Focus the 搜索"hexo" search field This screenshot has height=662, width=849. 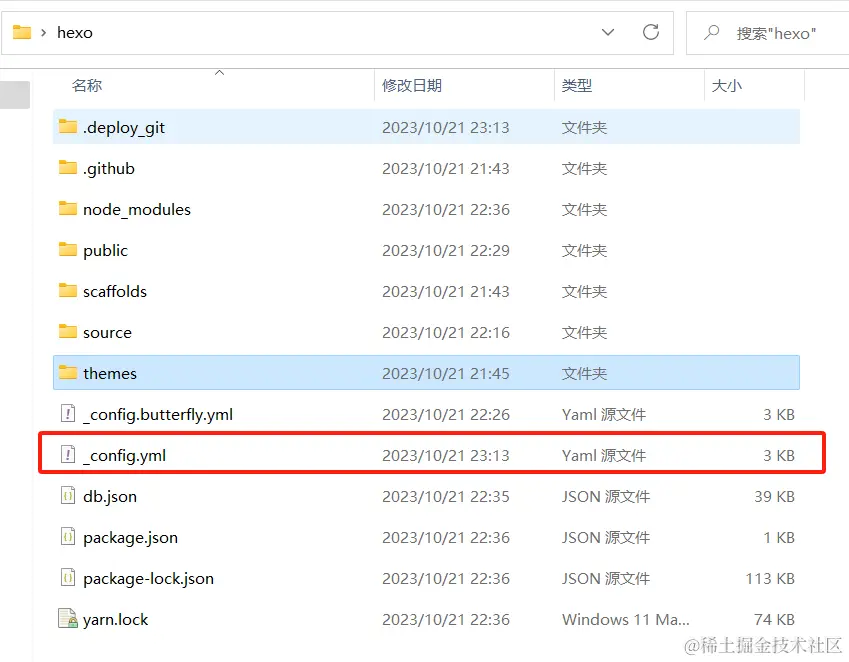click(x=768, y=33)
